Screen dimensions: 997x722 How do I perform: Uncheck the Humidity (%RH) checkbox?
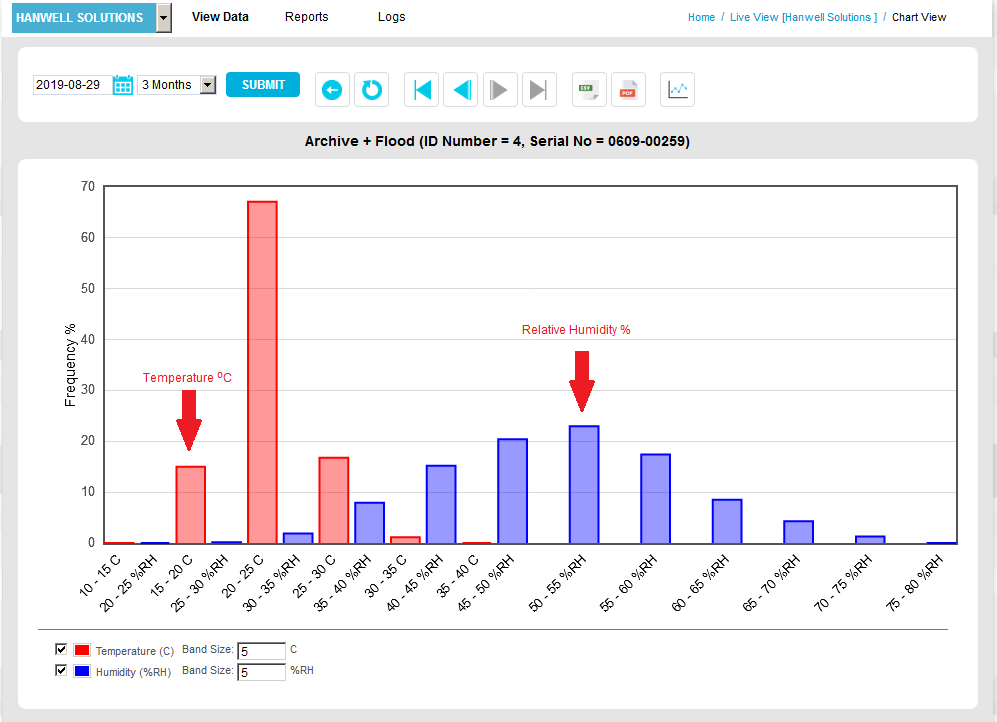(x=61, y=671)
